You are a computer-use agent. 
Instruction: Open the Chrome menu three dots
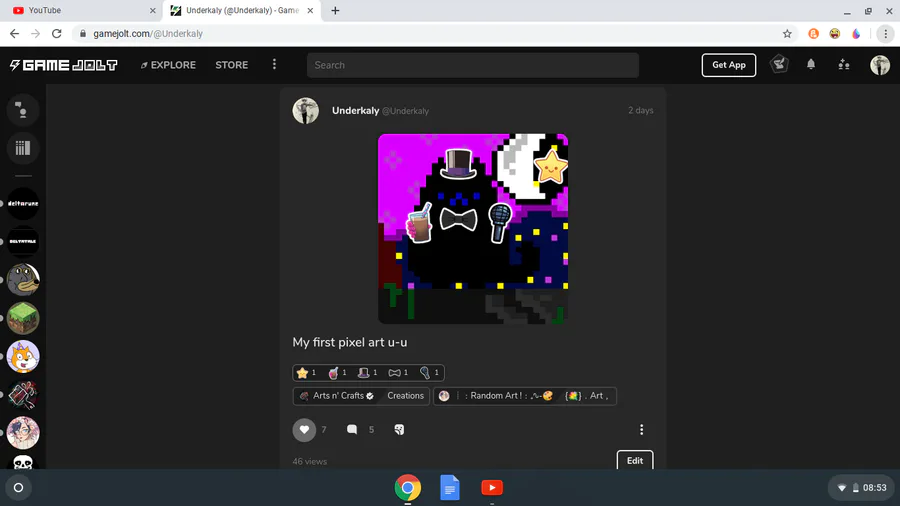(885, 34)
